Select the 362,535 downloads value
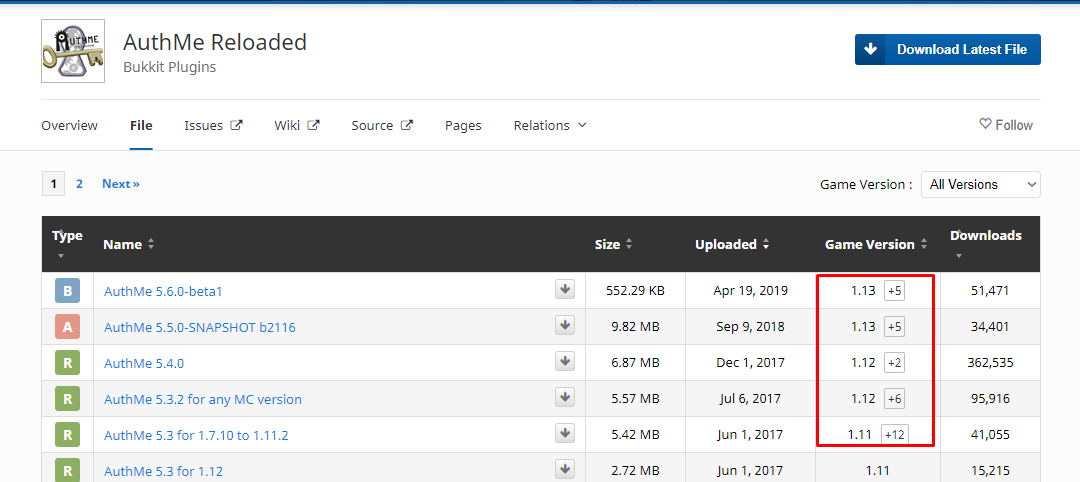This screenshot has width=1080, height=482. pos(990,362)
